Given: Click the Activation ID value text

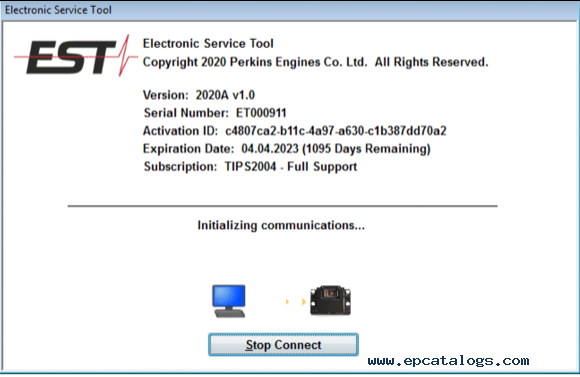Looking at the screenshot, I should click(336, 131).
